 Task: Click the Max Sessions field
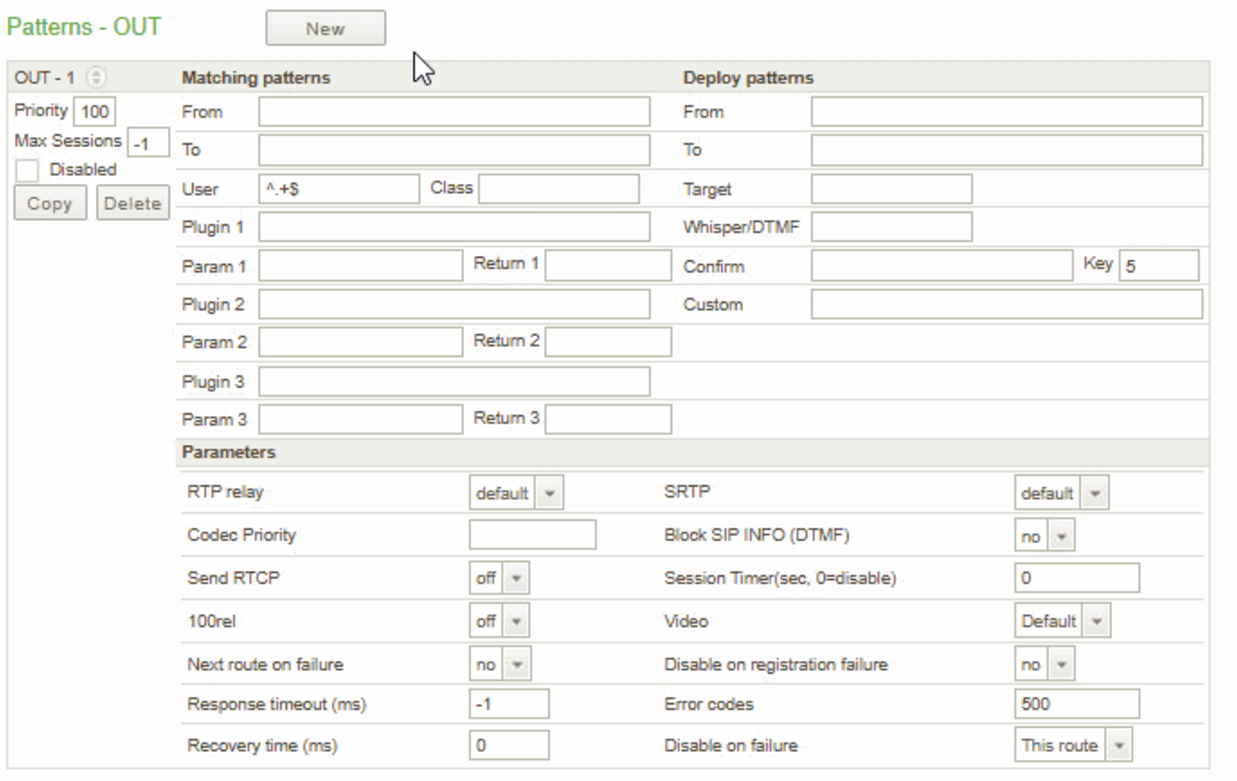click(x=148, y=144)
